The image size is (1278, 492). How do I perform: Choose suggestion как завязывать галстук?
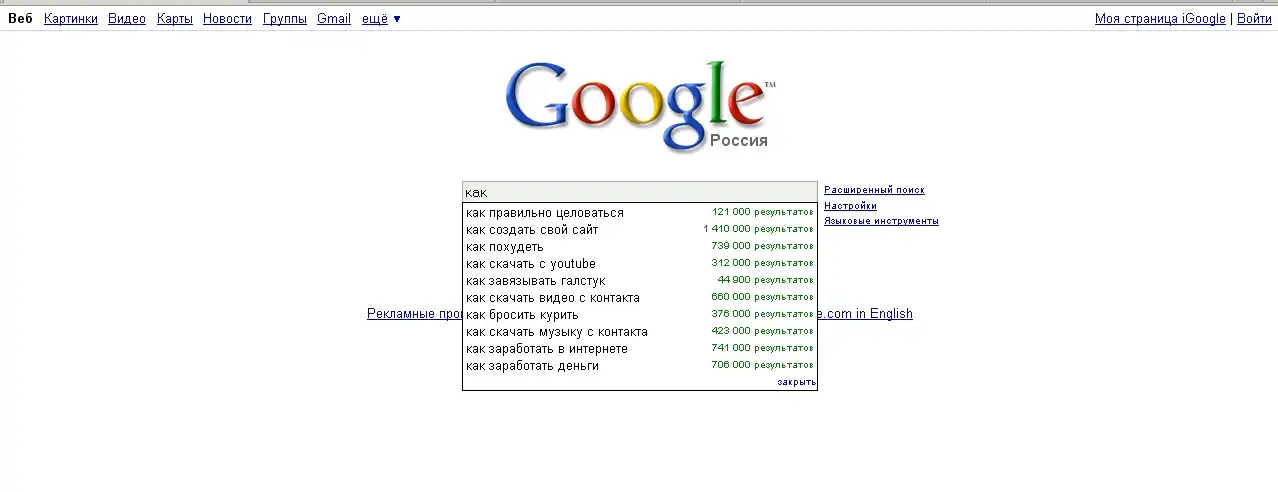pyautogui.click(x=535, y=281)
